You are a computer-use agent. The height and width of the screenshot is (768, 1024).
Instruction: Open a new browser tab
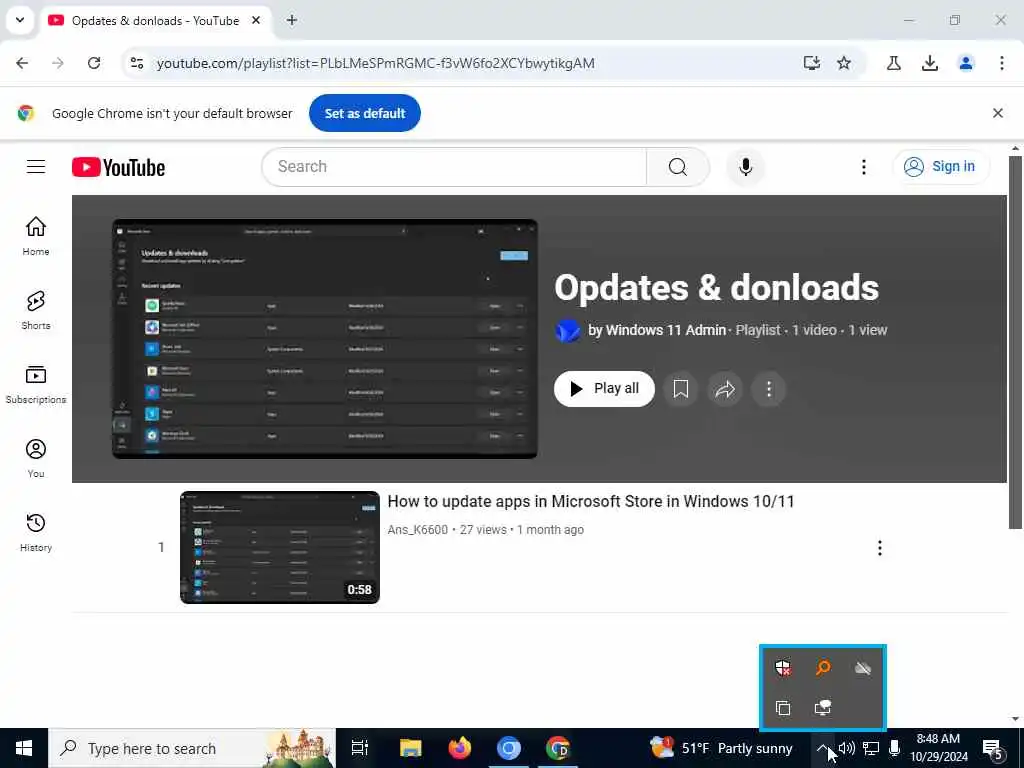point(292,20)
